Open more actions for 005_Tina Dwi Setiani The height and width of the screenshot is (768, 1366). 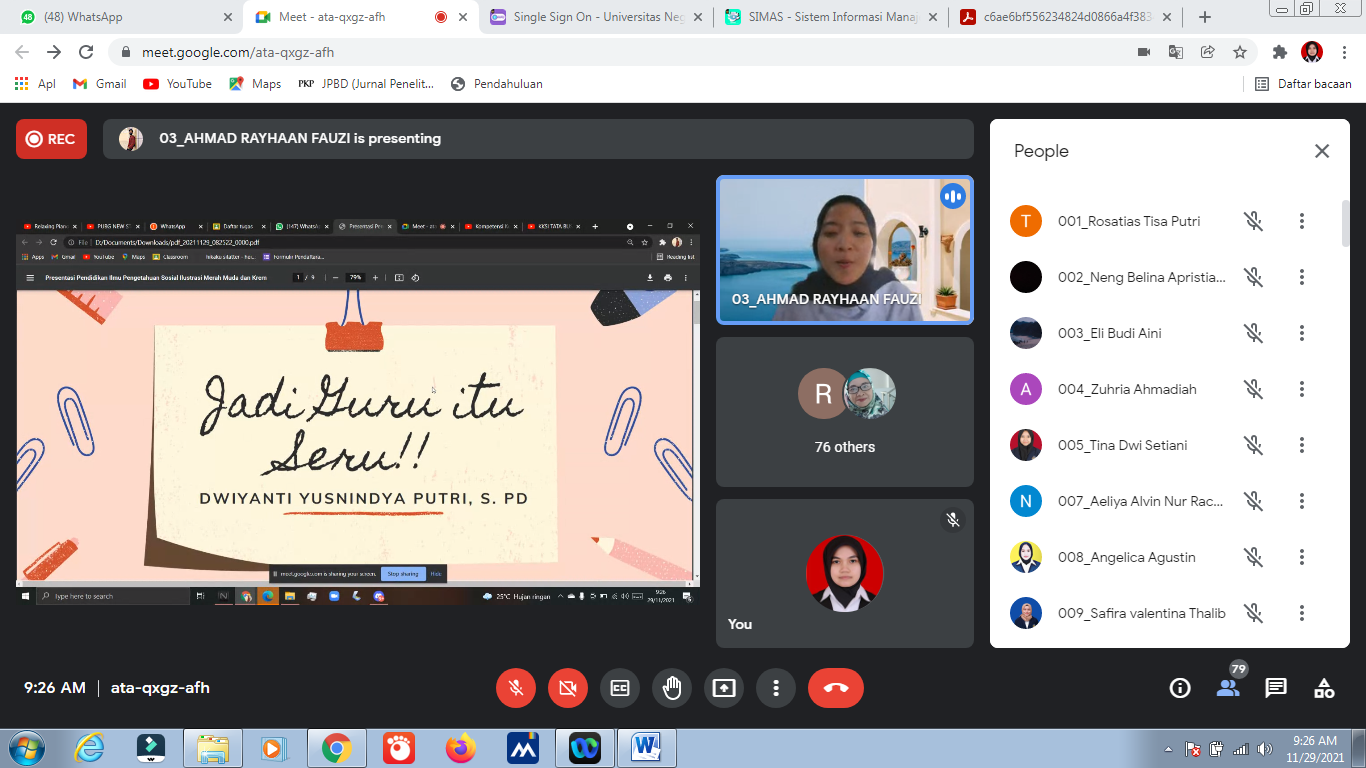1301,445
